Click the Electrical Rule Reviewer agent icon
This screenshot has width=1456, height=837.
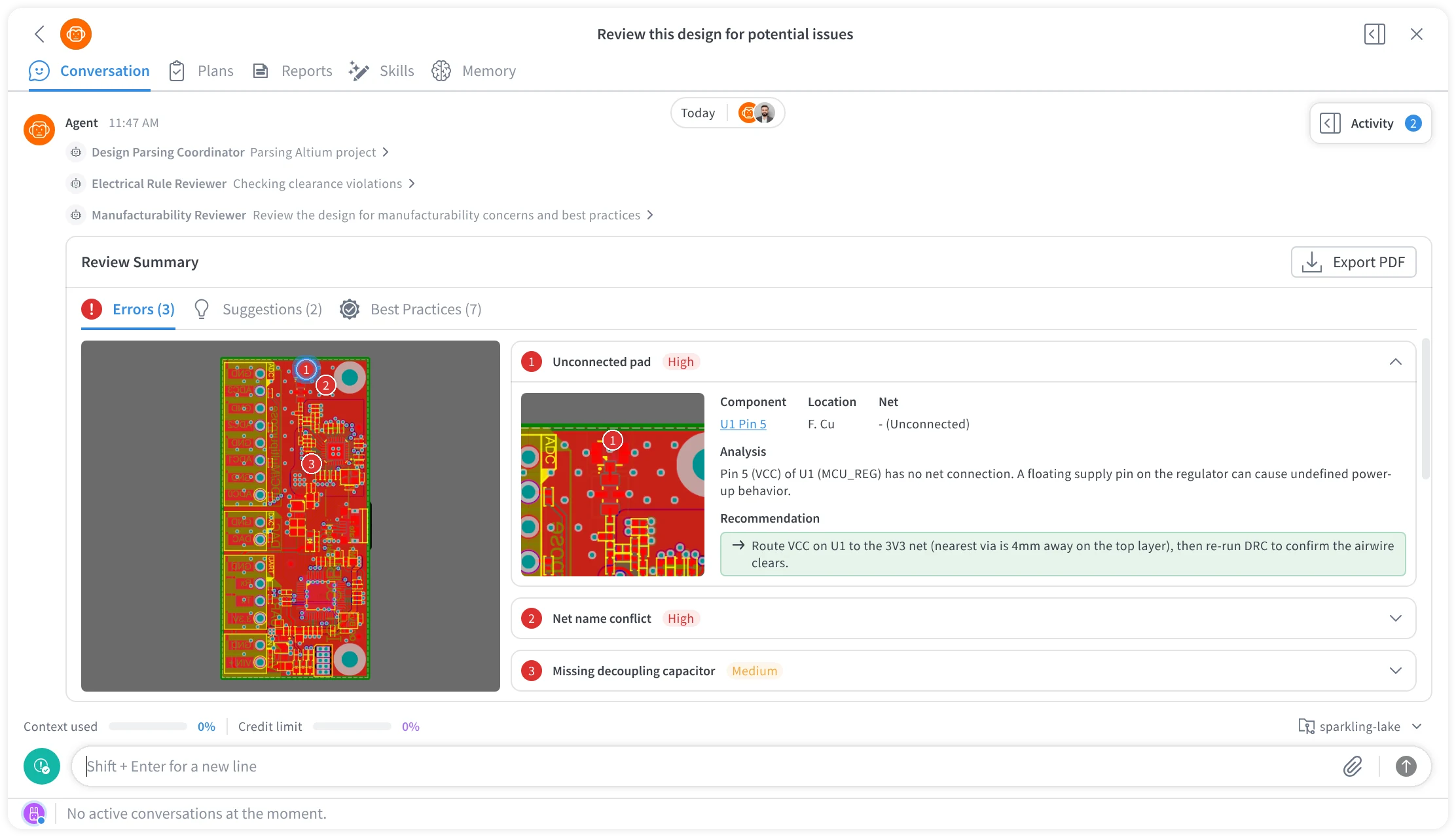[x=77, y=183]
